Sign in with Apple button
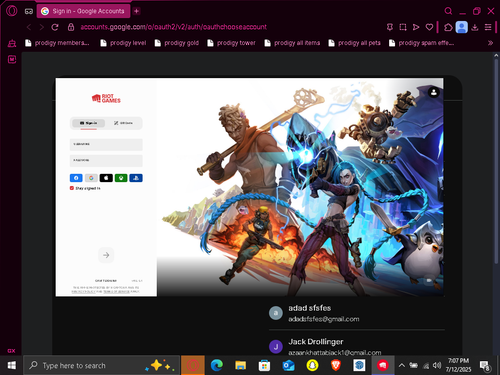This screenshot has width=500, height=375. (106, 178)
